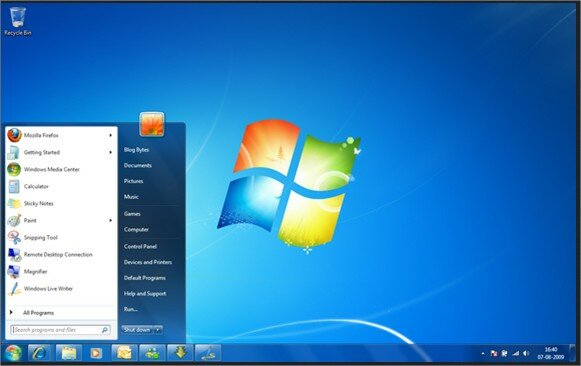Open Games from the Start menu

tap(132, 214)
